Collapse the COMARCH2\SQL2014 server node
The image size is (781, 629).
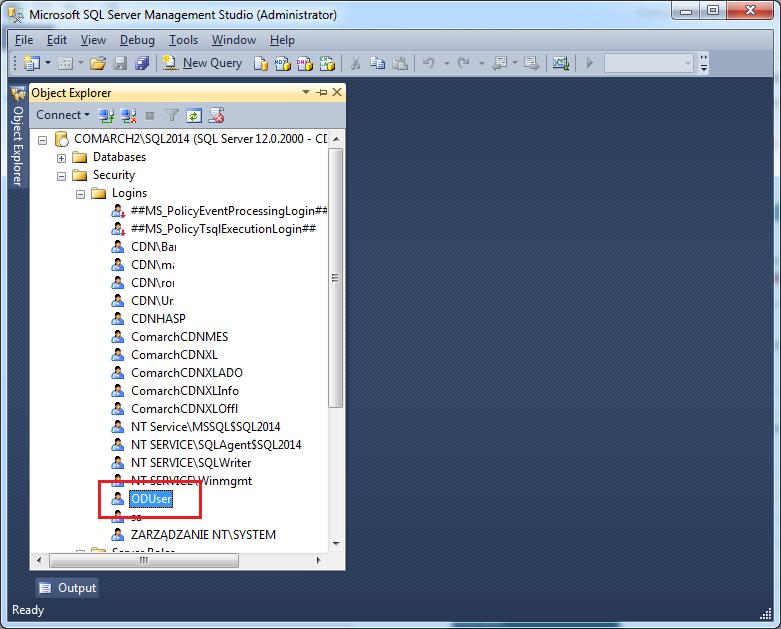[43, 140]
